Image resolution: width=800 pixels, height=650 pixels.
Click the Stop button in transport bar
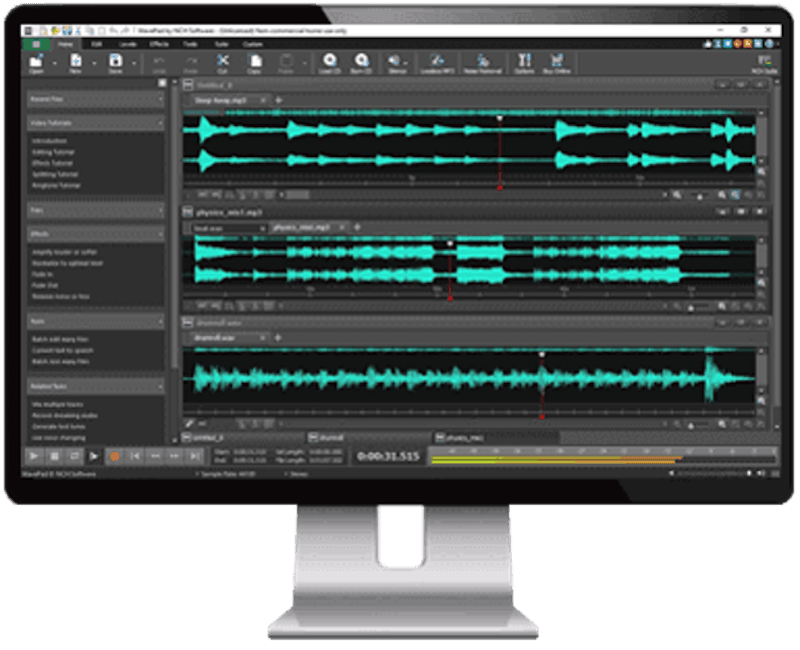(54, 456)
